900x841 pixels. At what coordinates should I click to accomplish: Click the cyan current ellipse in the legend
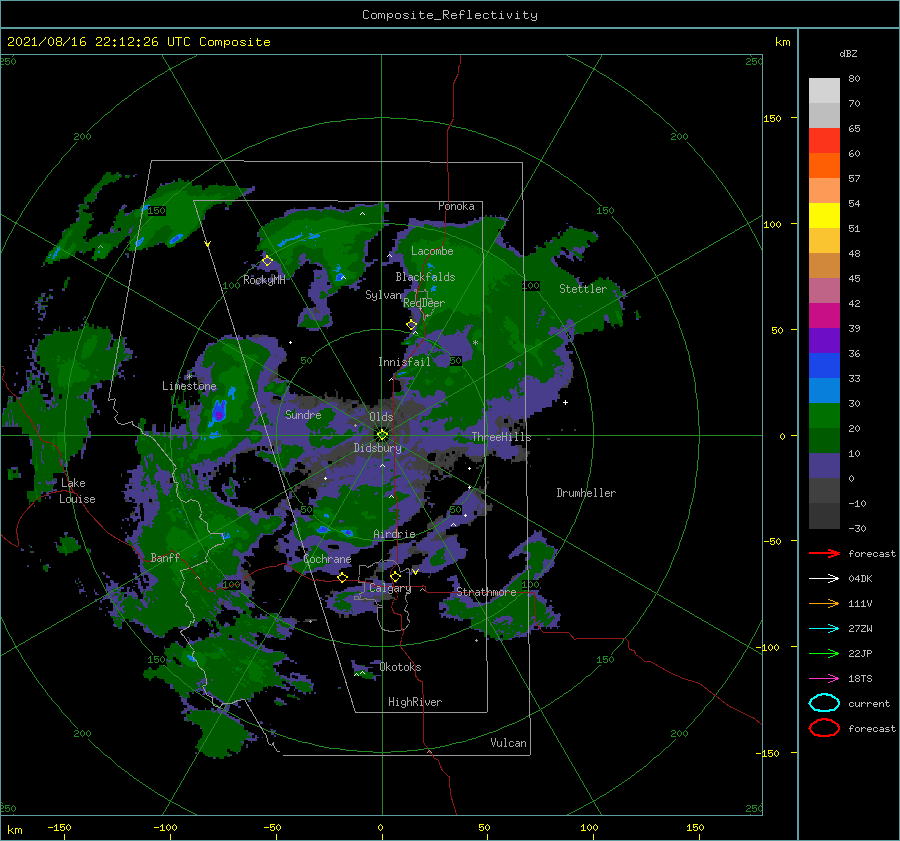824,703
